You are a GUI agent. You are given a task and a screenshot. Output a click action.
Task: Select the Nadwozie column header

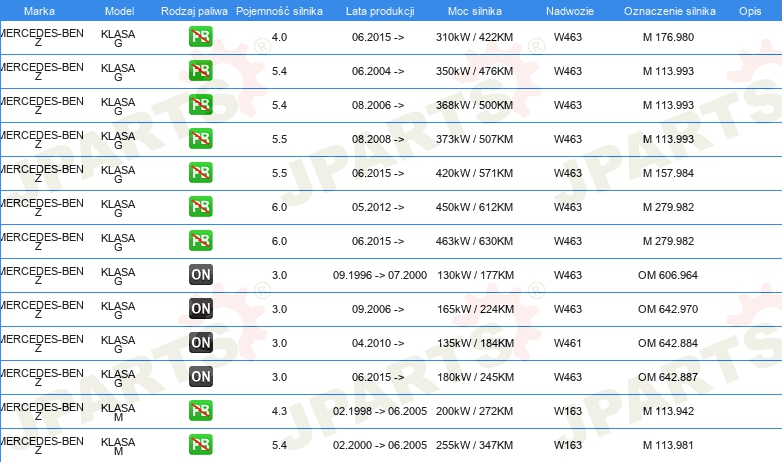(x=570, y=11)
